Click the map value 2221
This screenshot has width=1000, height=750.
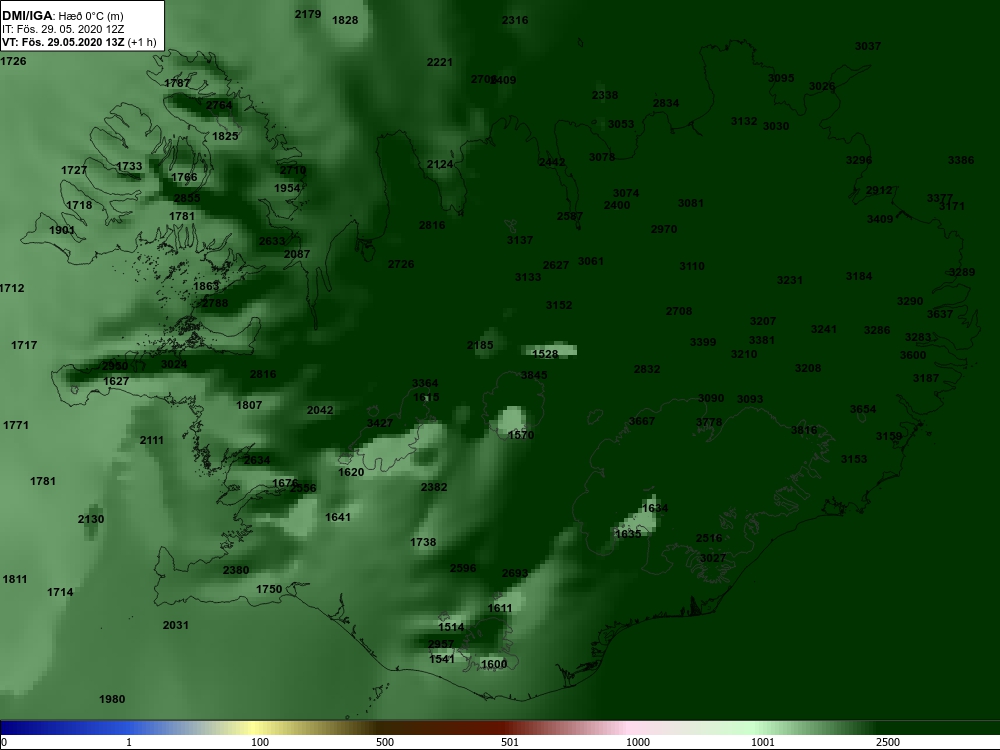439,62
